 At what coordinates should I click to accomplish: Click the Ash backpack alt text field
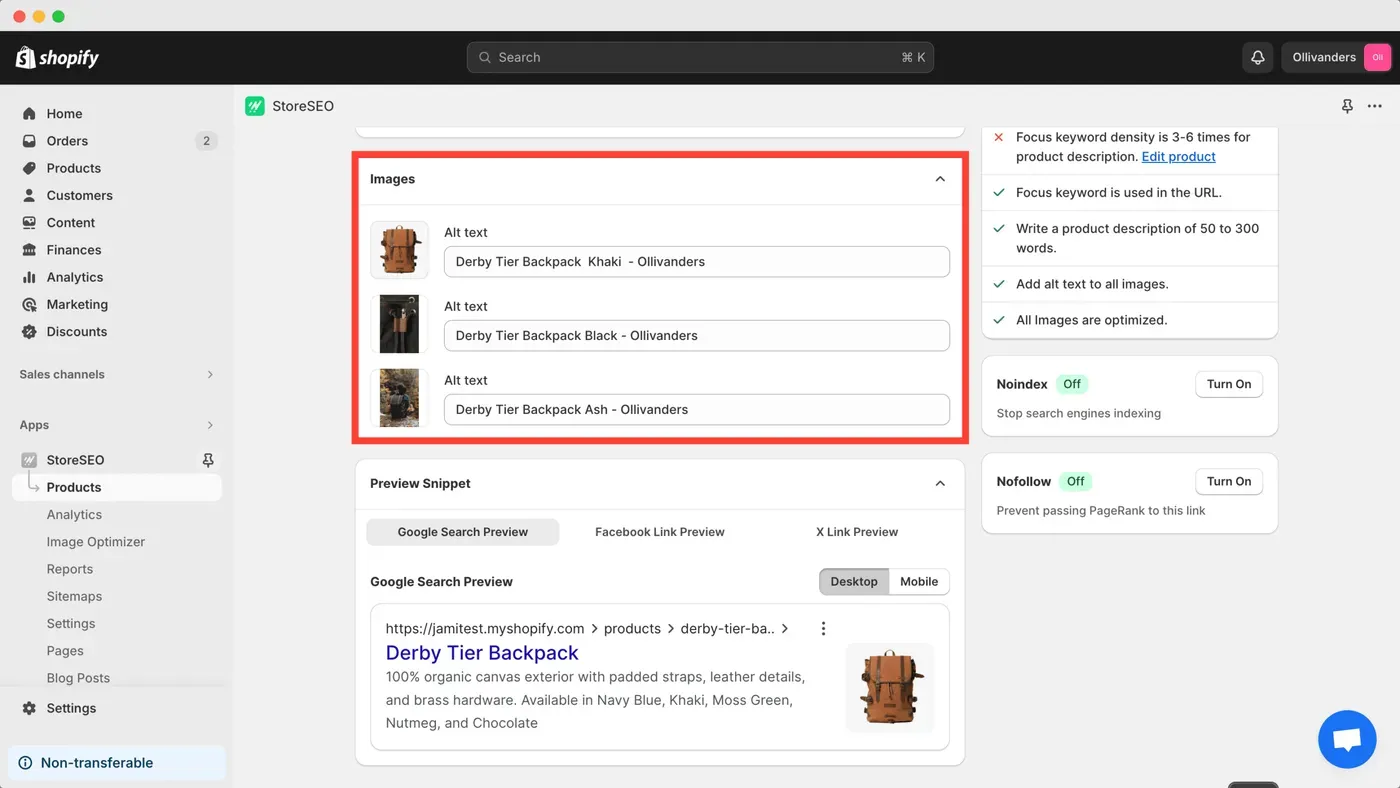[697, 410]
